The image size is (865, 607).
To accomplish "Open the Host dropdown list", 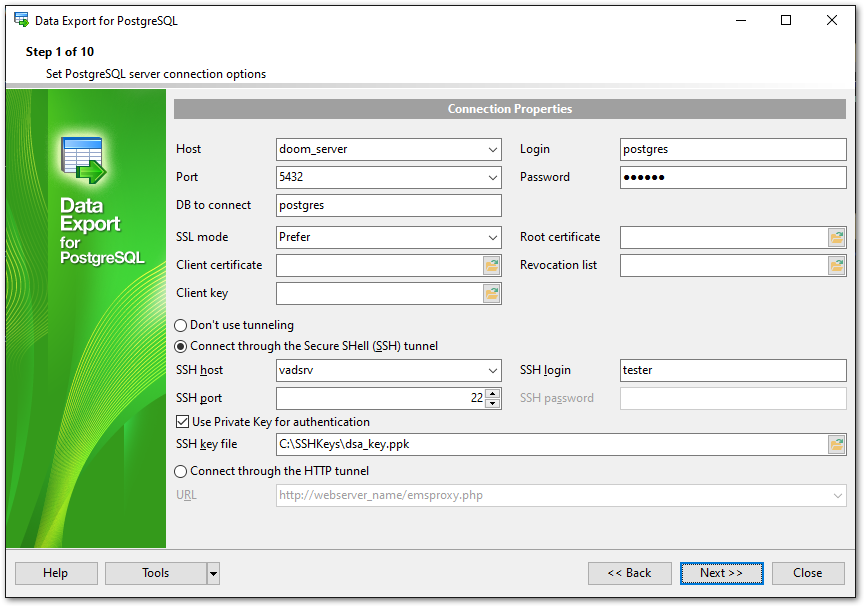I will tap(493, 150).
